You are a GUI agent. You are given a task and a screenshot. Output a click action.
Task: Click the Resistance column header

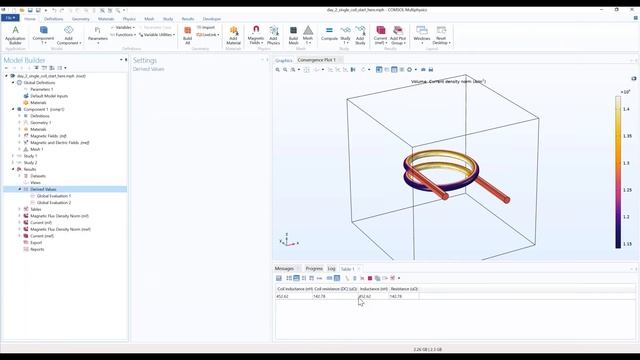[404, 289]
